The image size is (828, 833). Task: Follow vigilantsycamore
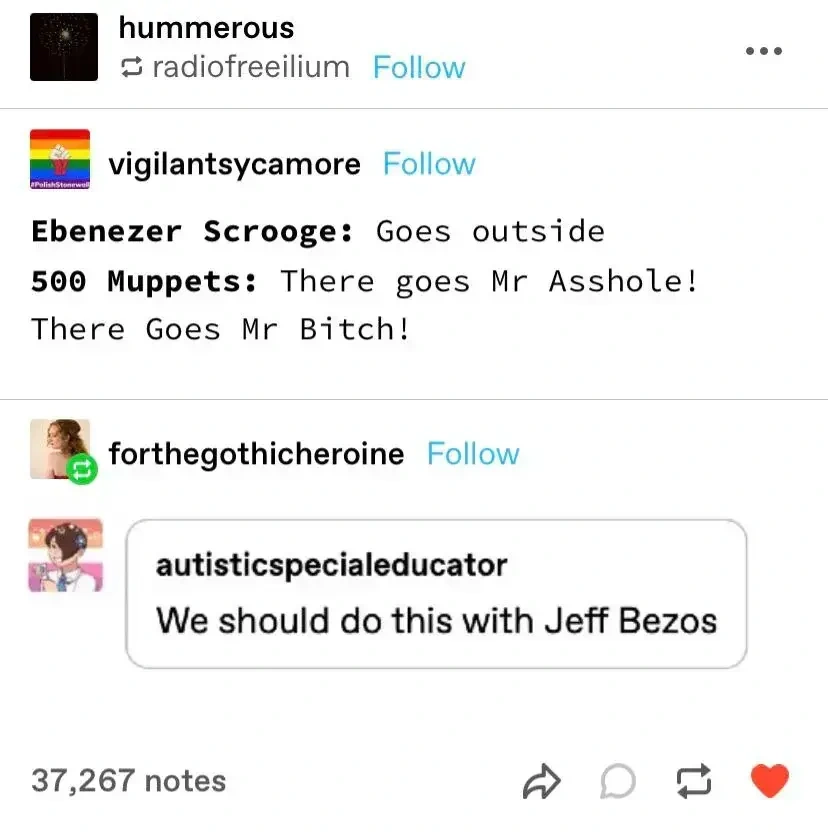pos(429,164)
